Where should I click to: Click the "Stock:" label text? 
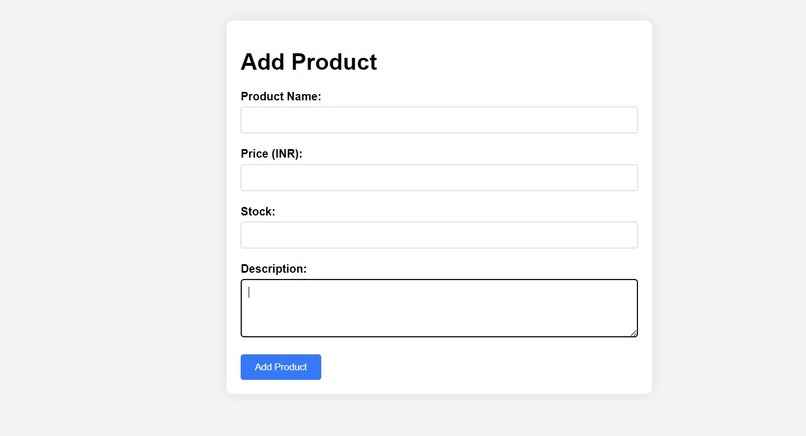(x=258, y=212)
